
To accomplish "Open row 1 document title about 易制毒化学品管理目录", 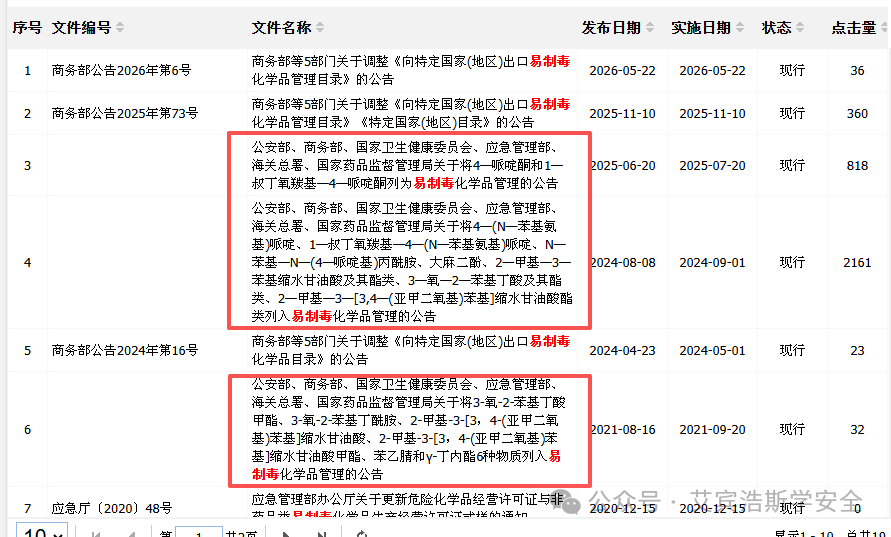I will (x=411, y=70).
